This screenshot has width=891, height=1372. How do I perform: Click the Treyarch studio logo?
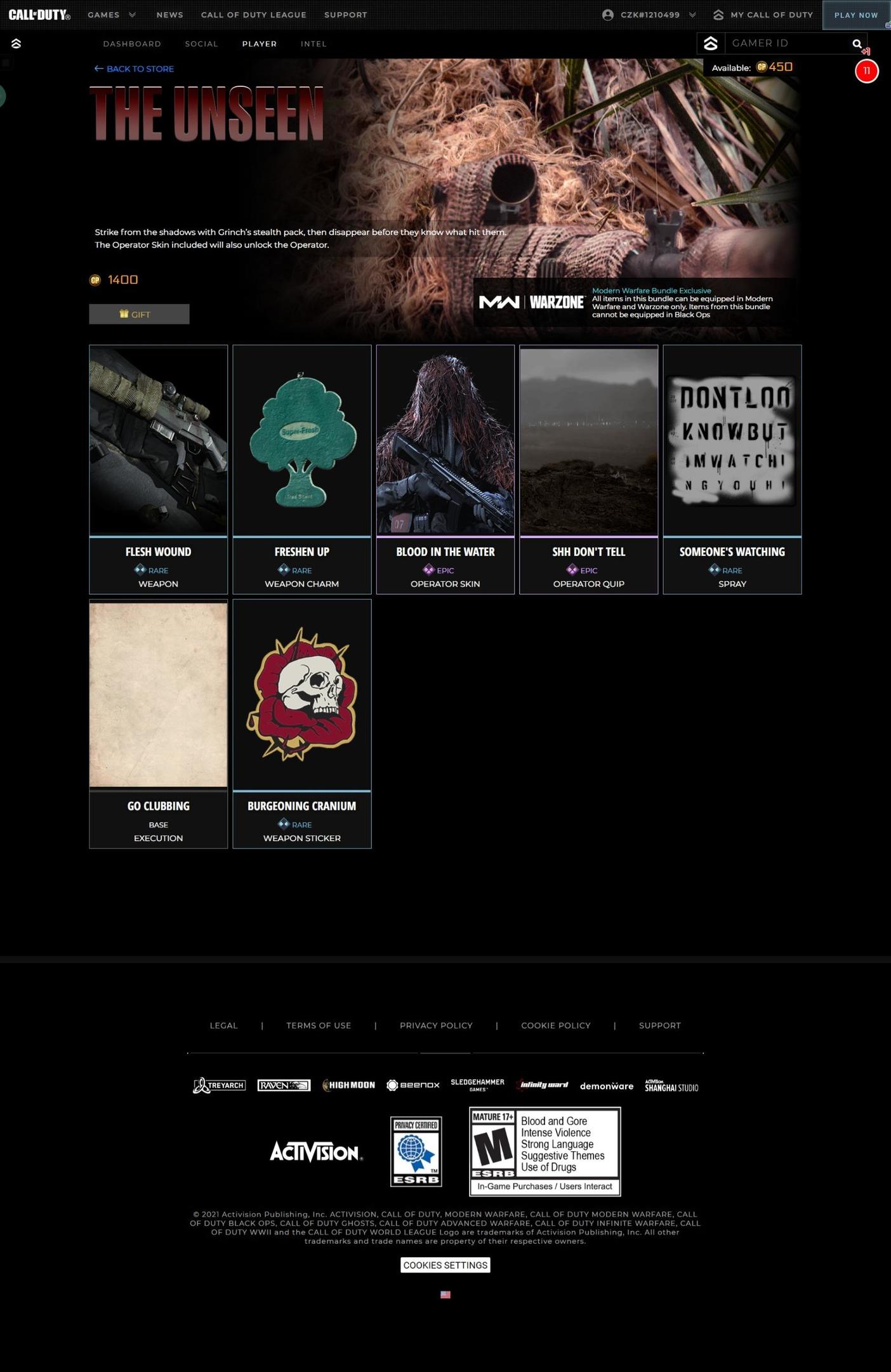(219, 1086)
